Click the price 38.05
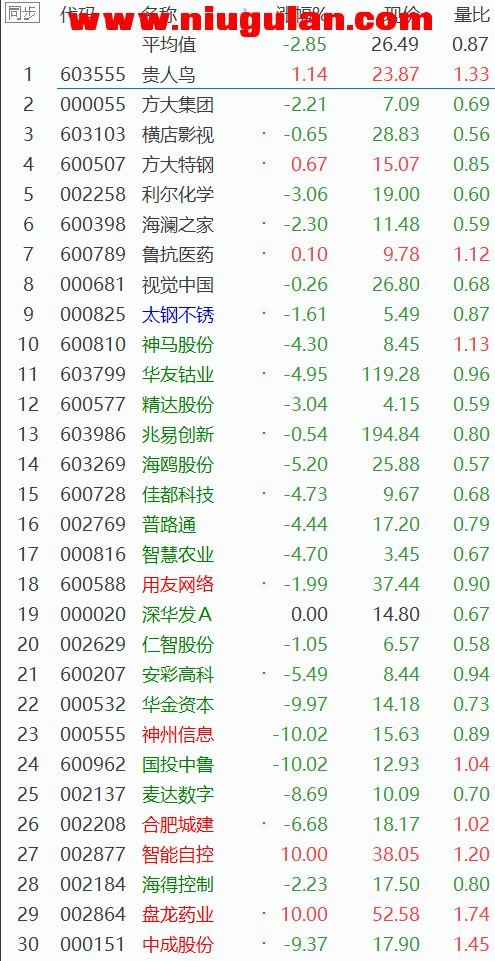495x961 pixels. click(x=396, y=855)
